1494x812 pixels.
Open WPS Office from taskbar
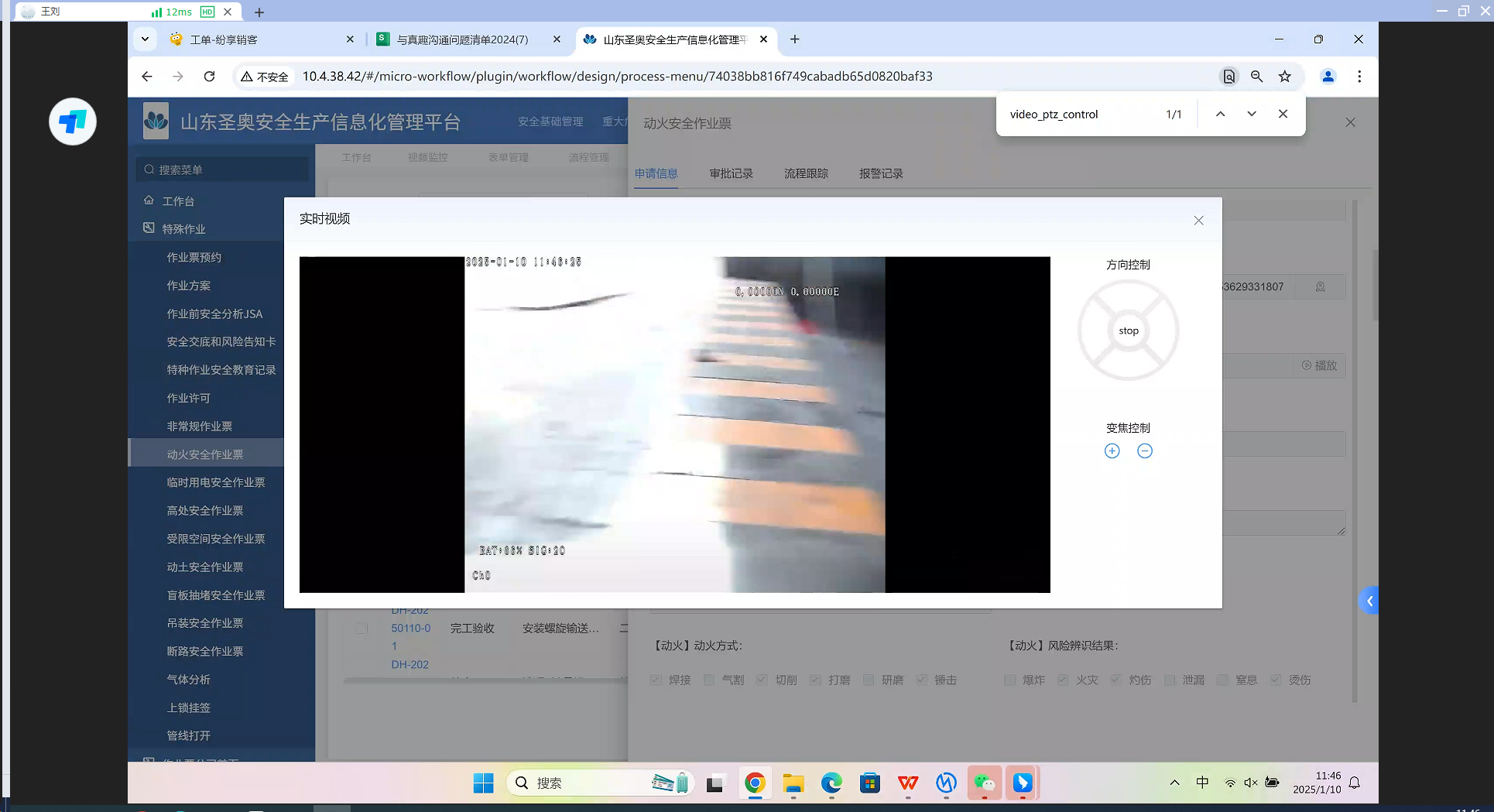[908, 783]
